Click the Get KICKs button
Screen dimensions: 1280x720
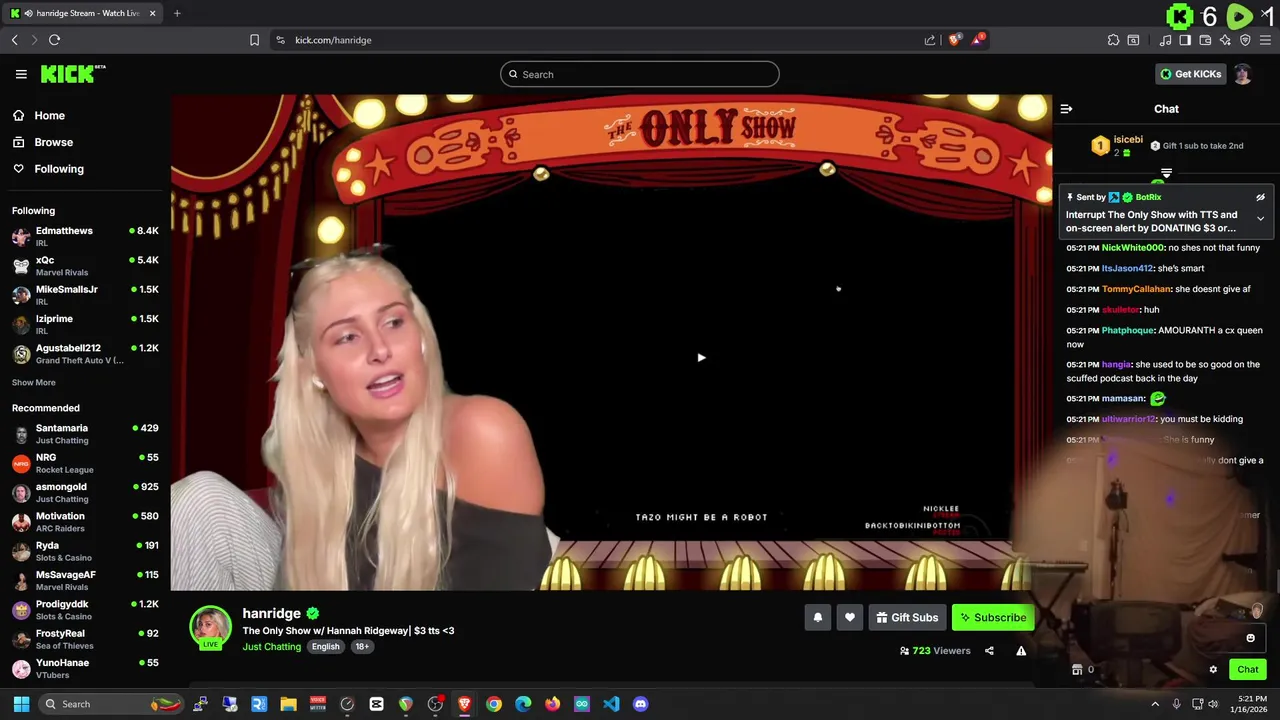click(x=1190, y=74)
